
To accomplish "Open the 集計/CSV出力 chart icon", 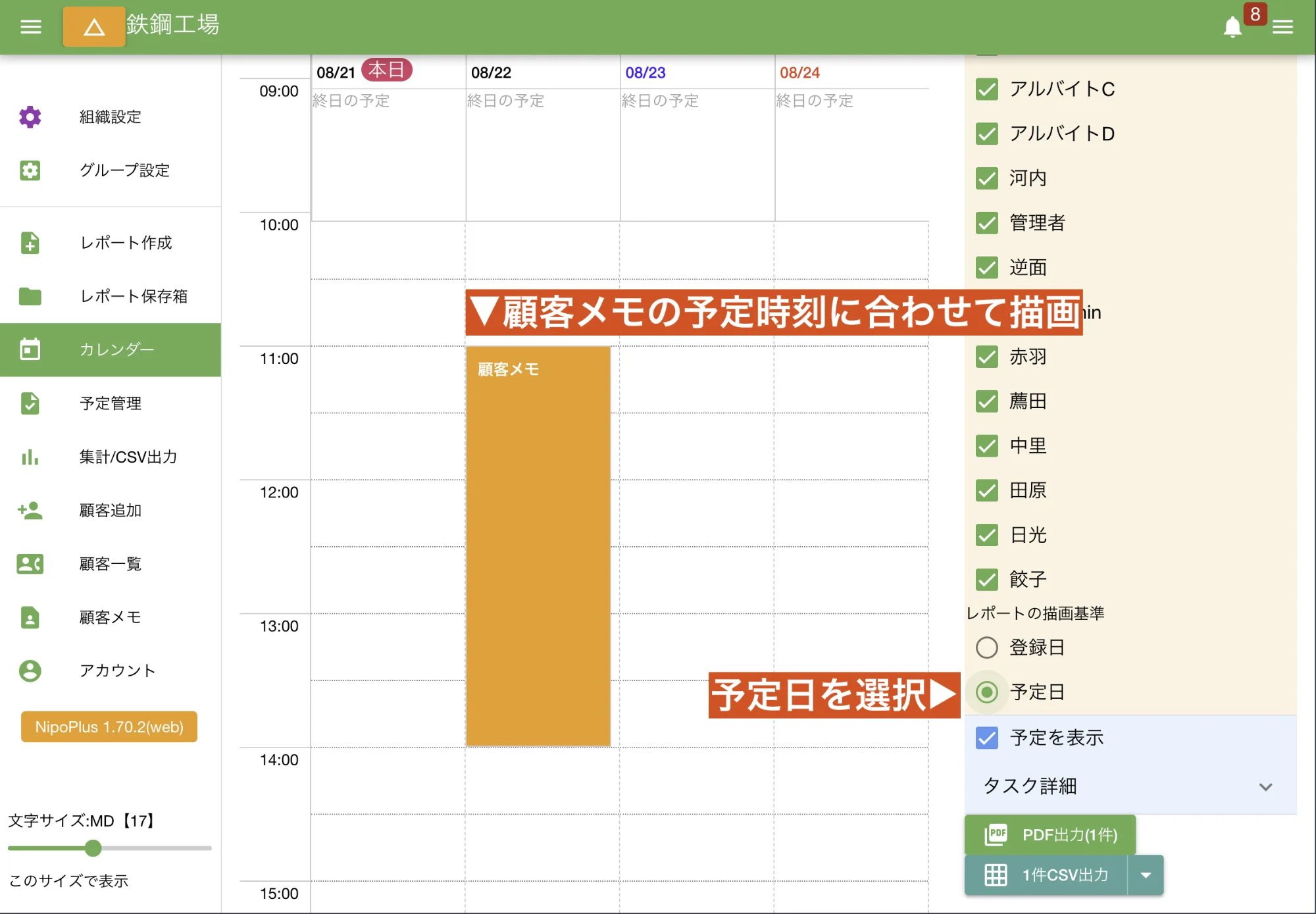I will click(30, 457).
